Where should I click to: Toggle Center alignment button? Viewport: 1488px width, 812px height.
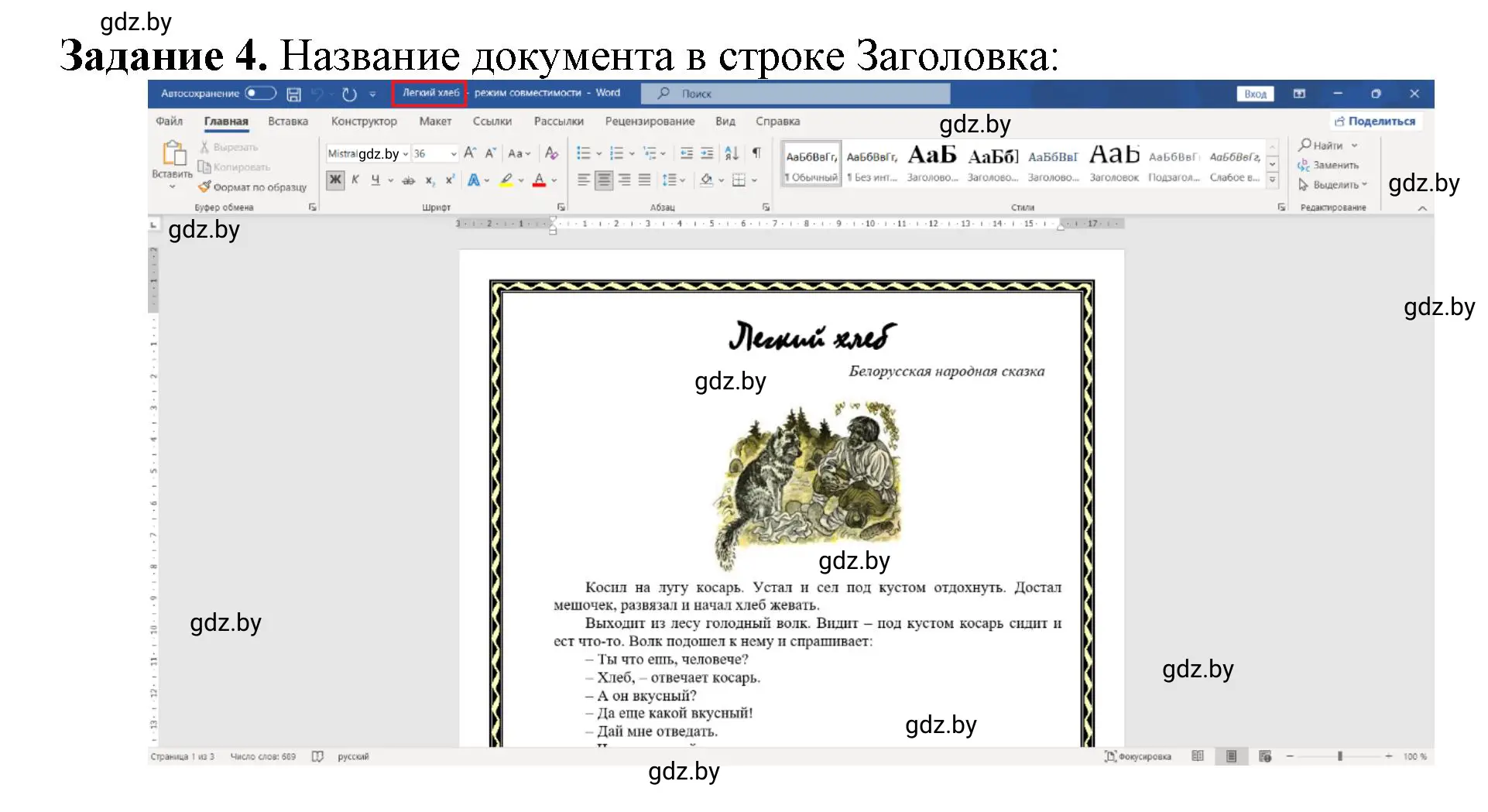[x=604, y=180]
